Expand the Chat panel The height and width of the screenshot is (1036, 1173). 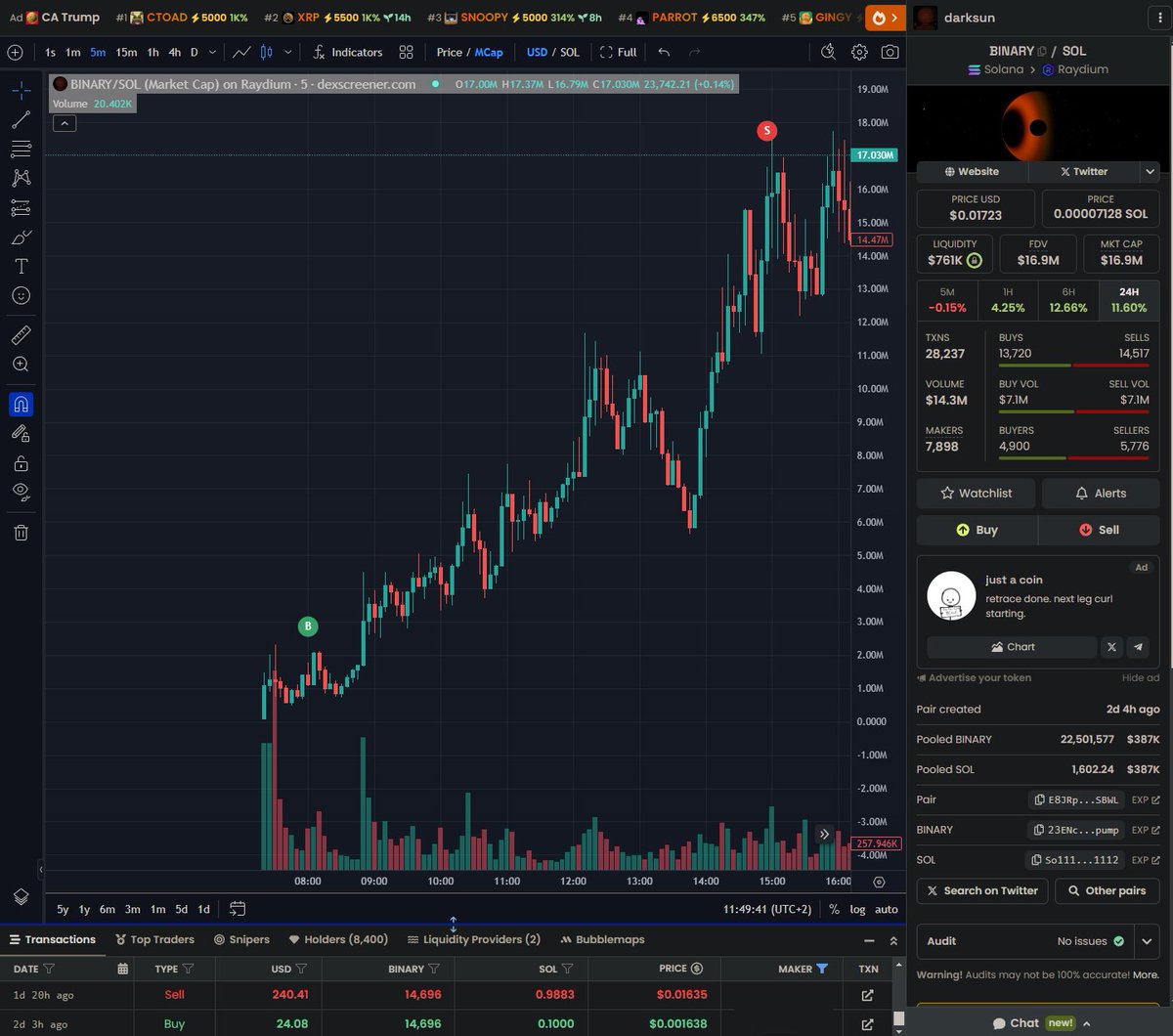point(1042,1023)
